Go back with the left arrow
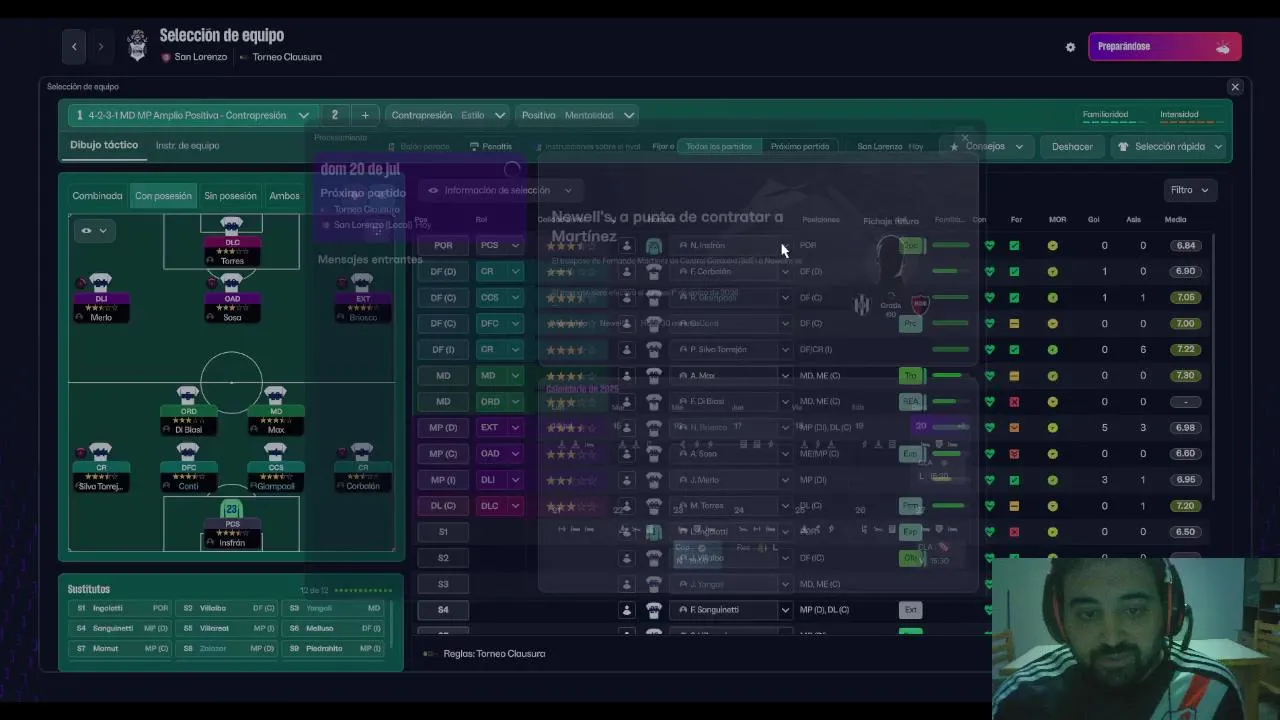 pos(74,46)
